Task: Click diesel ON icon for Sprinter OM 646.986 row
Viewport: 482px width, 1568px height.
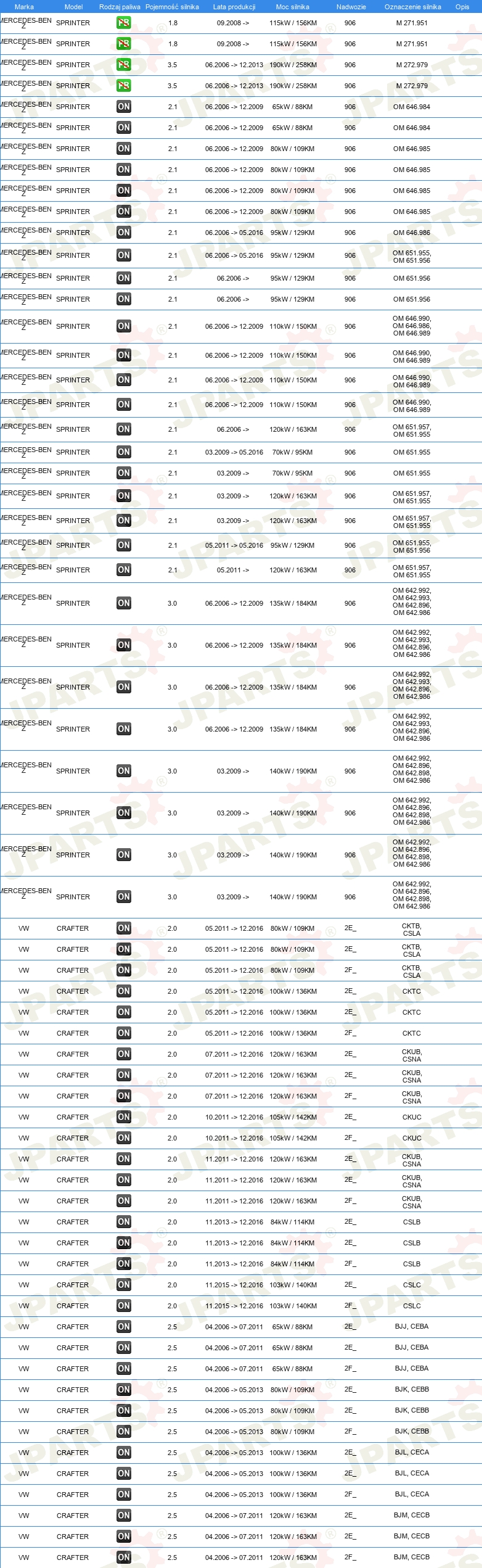Action: point(123,233)
